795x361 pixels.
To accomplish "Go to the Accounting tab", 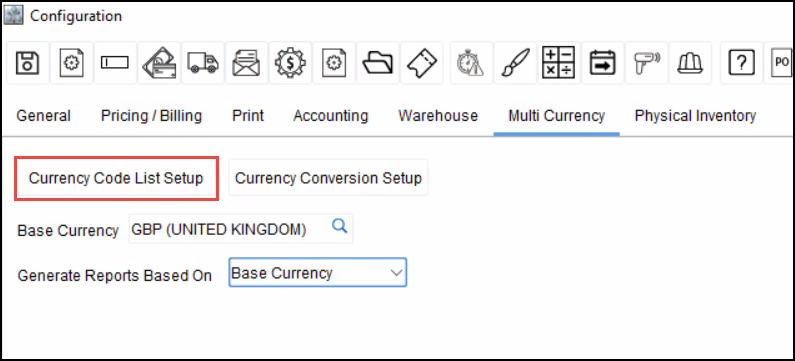I will point(331,116).
